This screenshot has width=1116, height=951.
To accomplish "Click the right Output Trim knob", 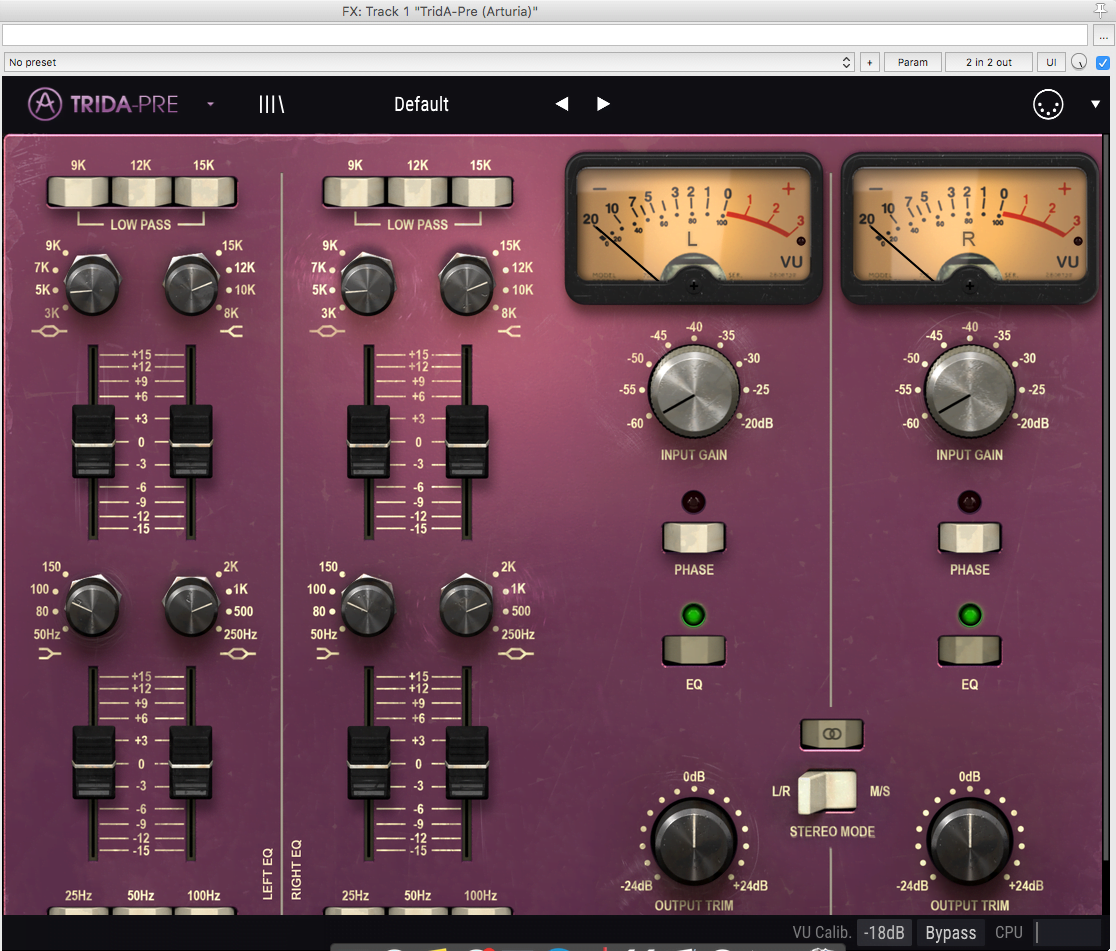I will (x=969, y=841).
